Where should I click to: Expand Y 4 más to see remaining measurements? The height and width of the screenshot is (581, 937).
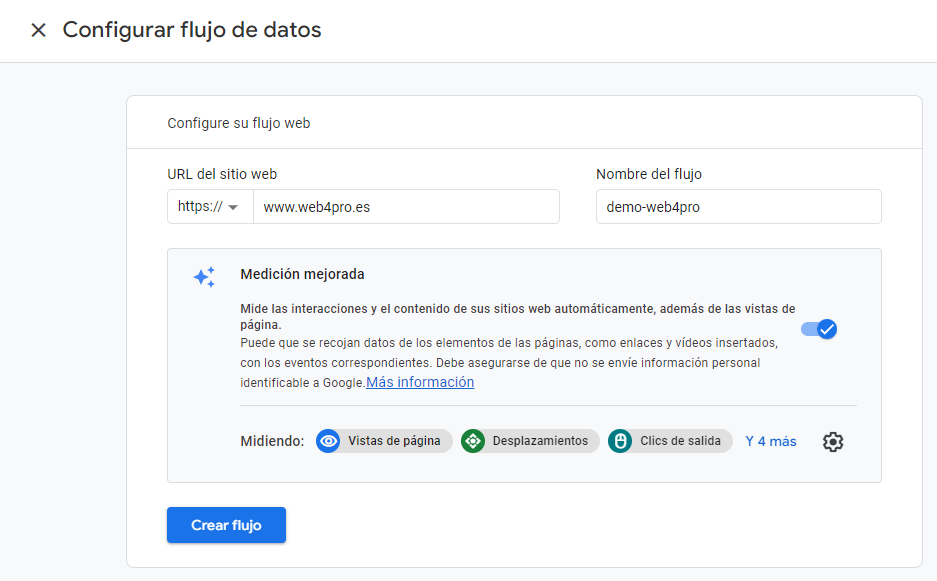tap(770, 441)
